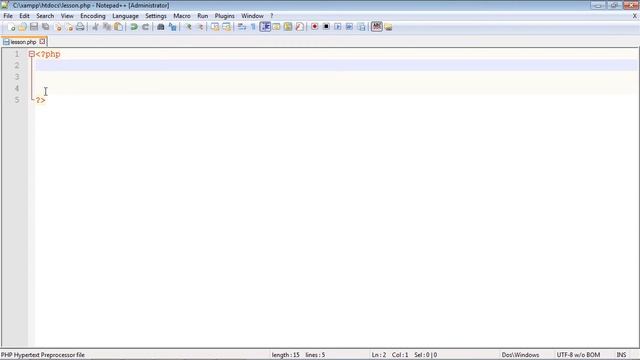Click the Stop recording icon
Image resolution: width=640 pixels, height=360 pixels.
326,27
